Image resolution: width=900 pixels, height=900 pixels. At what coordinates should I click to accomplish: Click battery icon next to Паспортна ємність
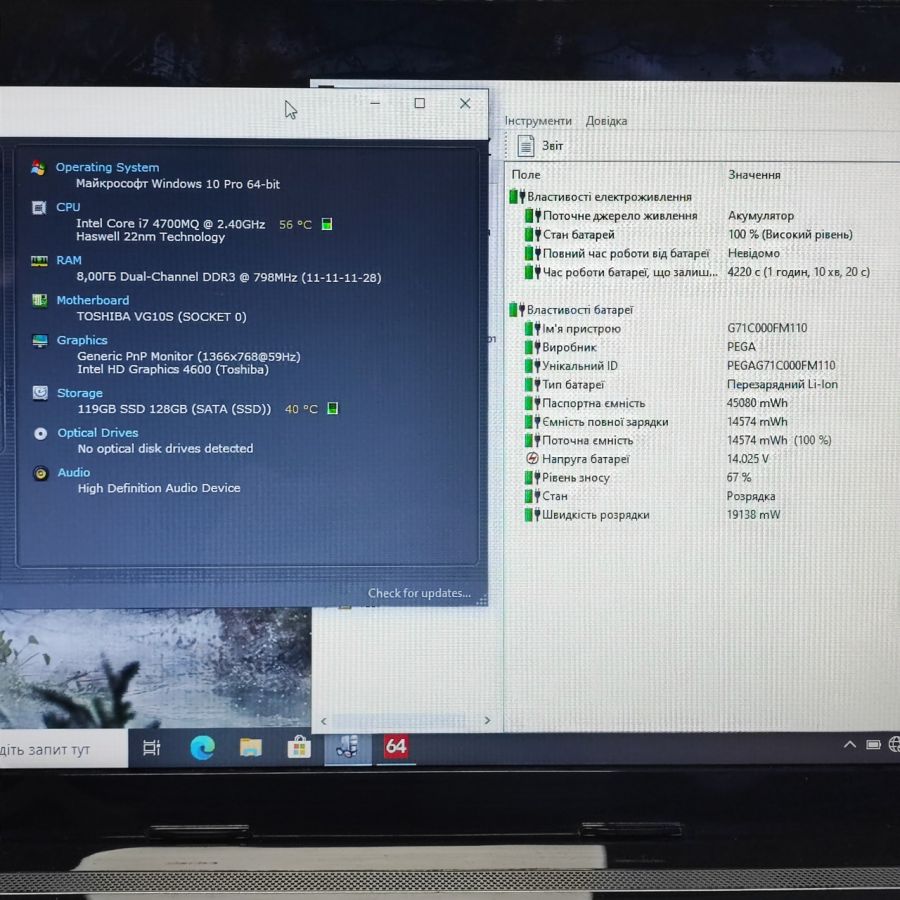532,403
